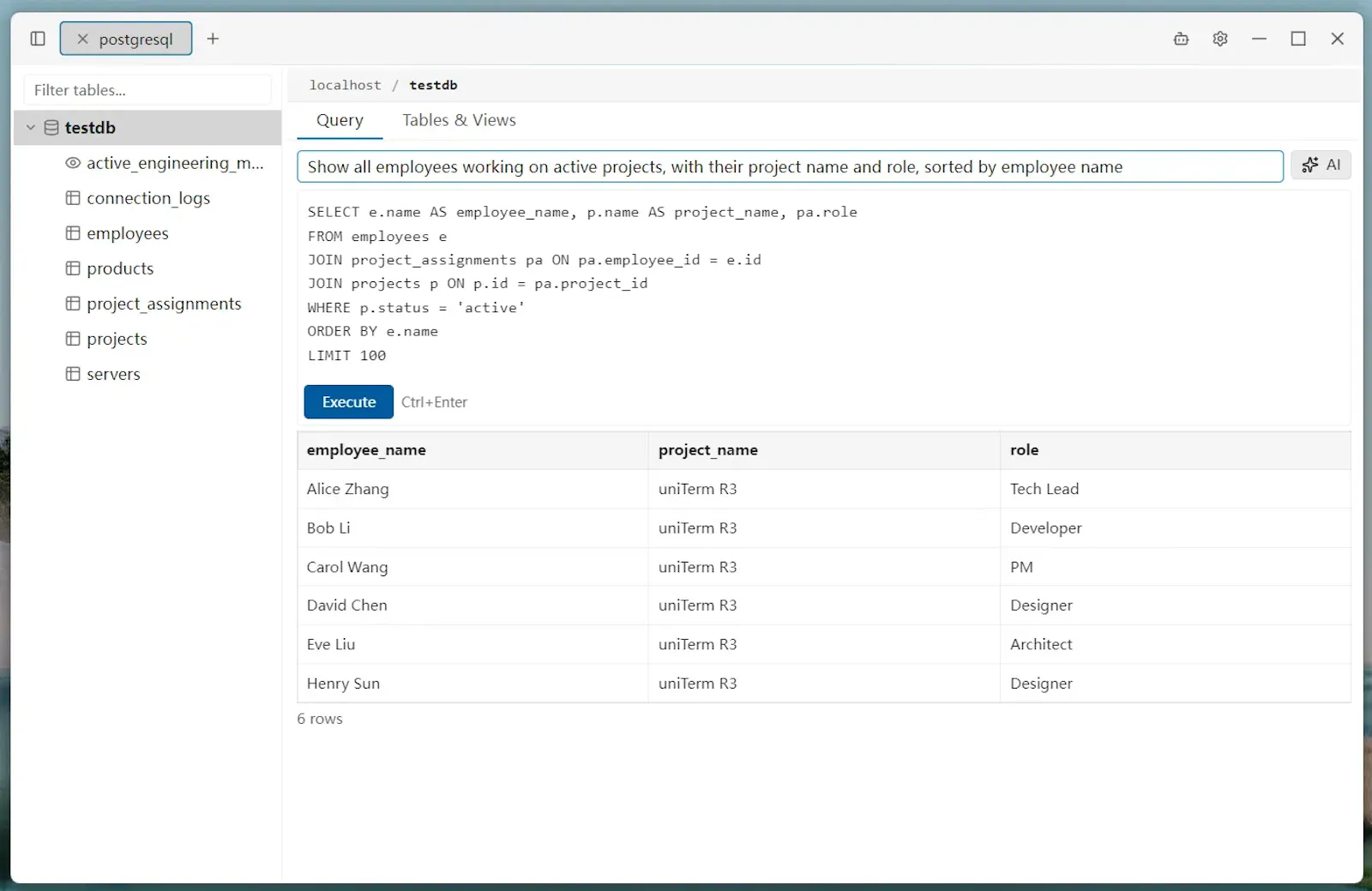Click the Architect role cell

pos(1175,644)
